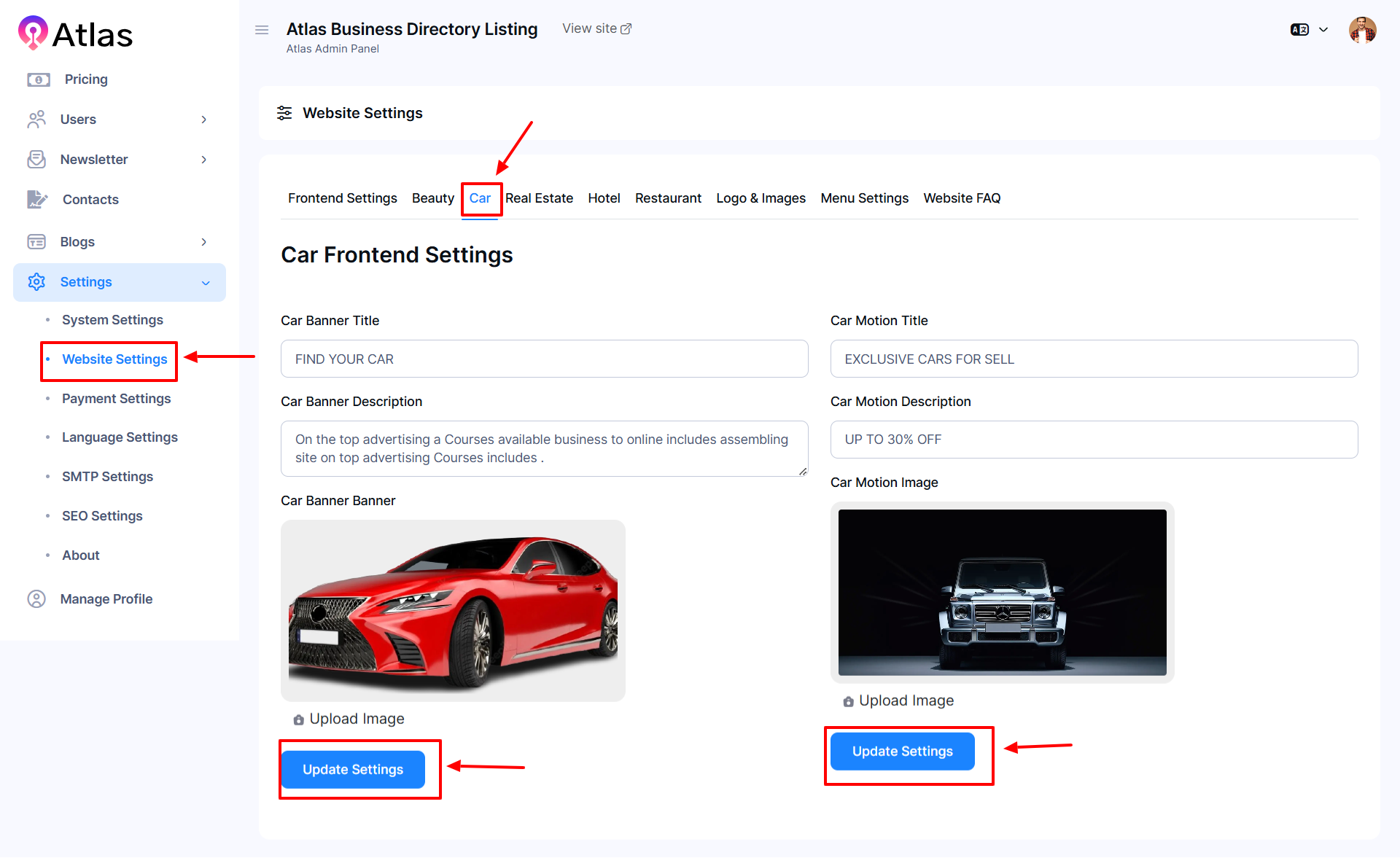Click the red car banner thumbnail
Screen dimensions: 1400x858
coord(453,611)
